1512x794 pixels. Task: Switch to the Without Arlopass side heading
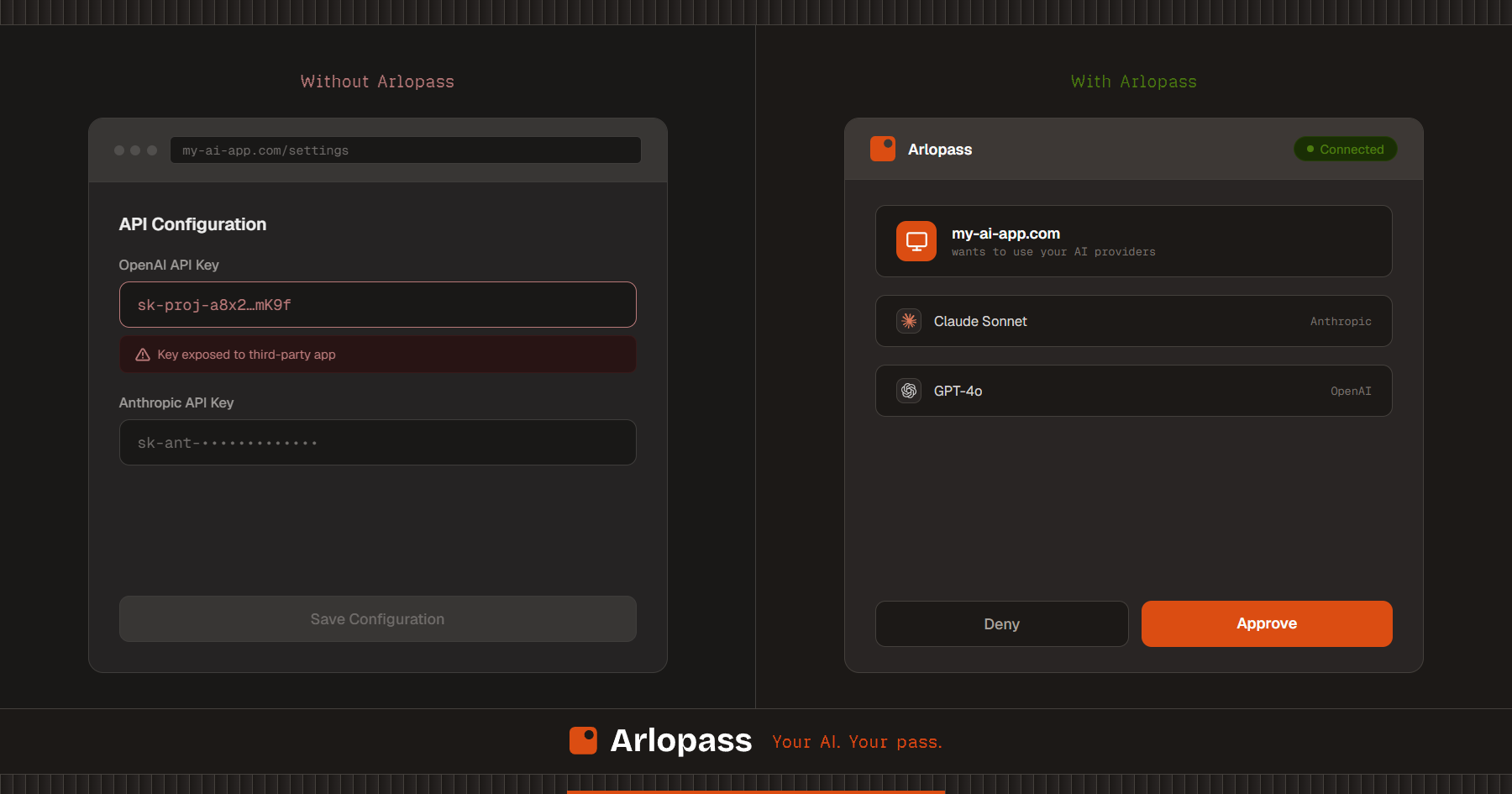377,81
